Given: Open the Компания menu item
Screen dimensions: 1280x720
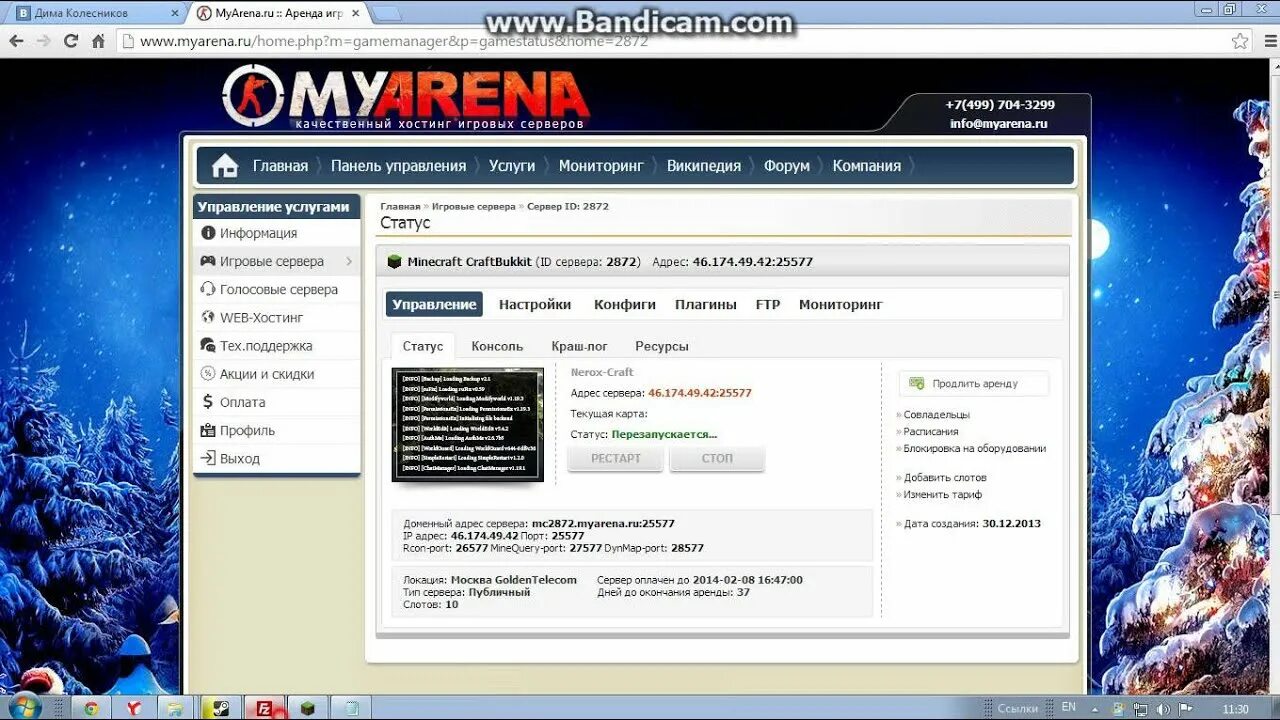Looking at the screenshot, I should (x=867, y=166).
